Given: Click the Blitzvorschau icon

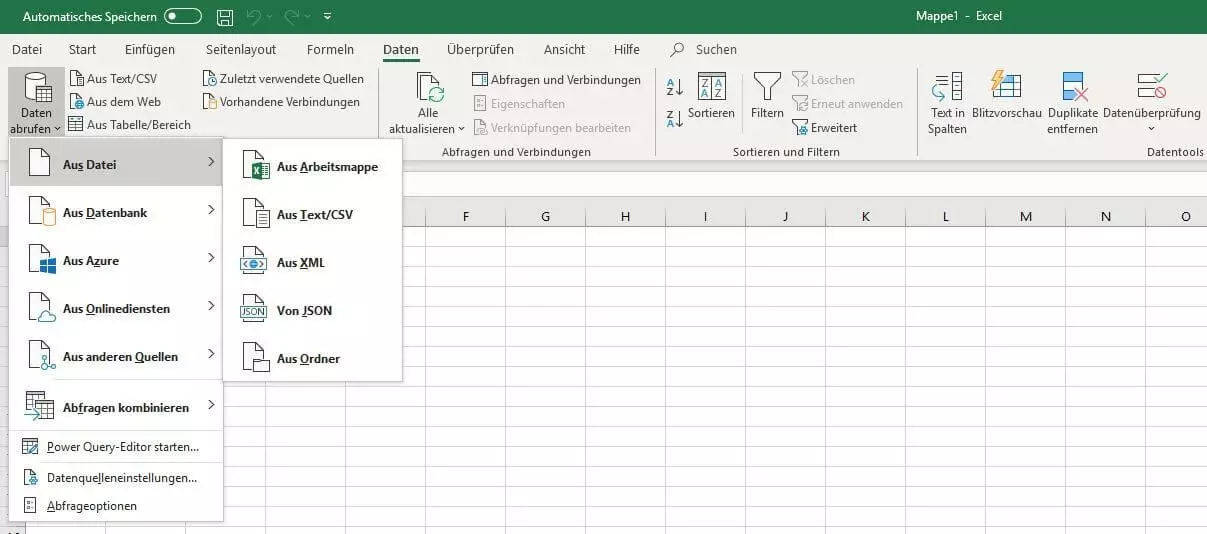Looking at the screenshot, I should click(x=1006, y=86).
